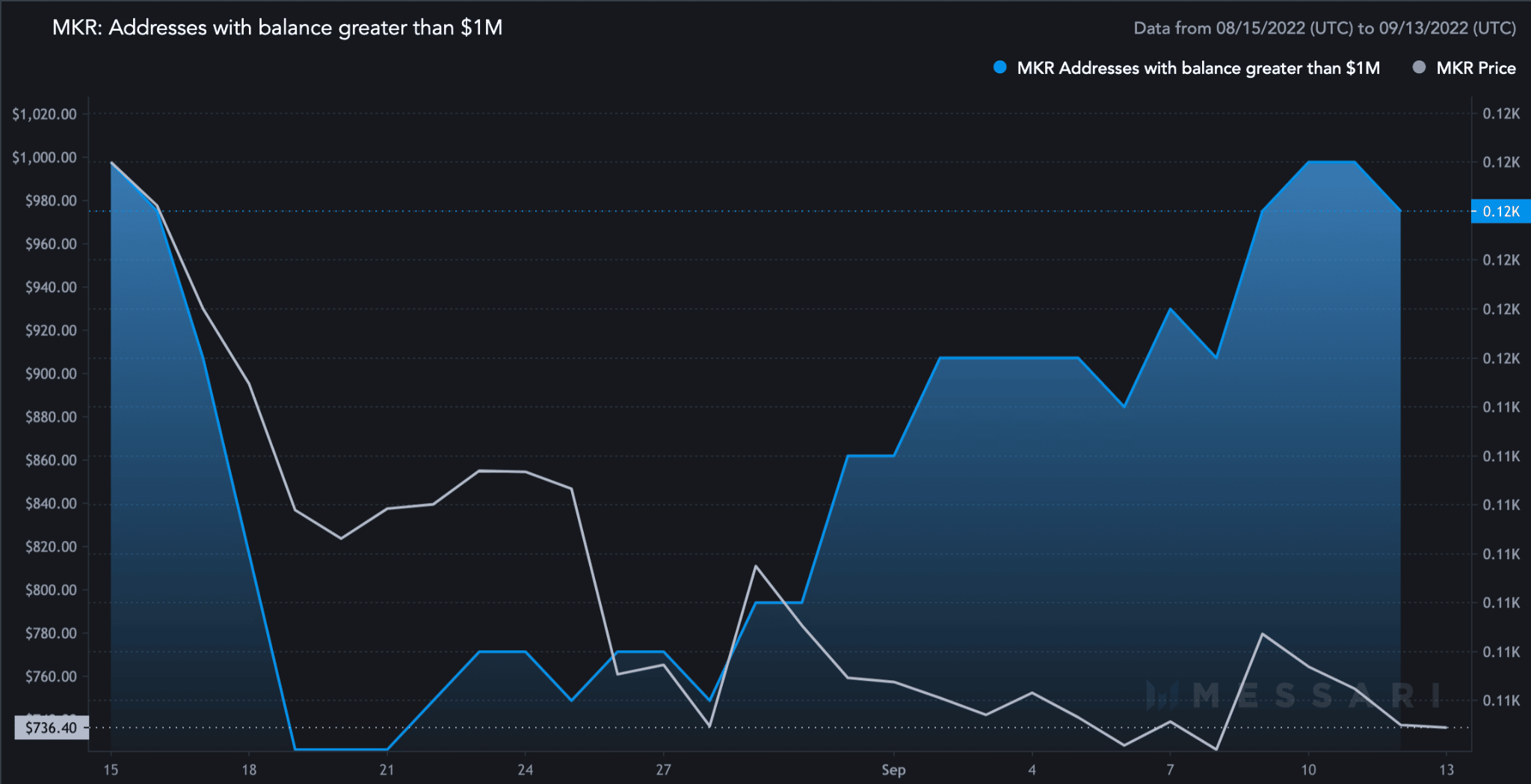Screen dimensions: 1531x784
Task: Click the gray price line spike near August 29
Action: tap(756, 566)
